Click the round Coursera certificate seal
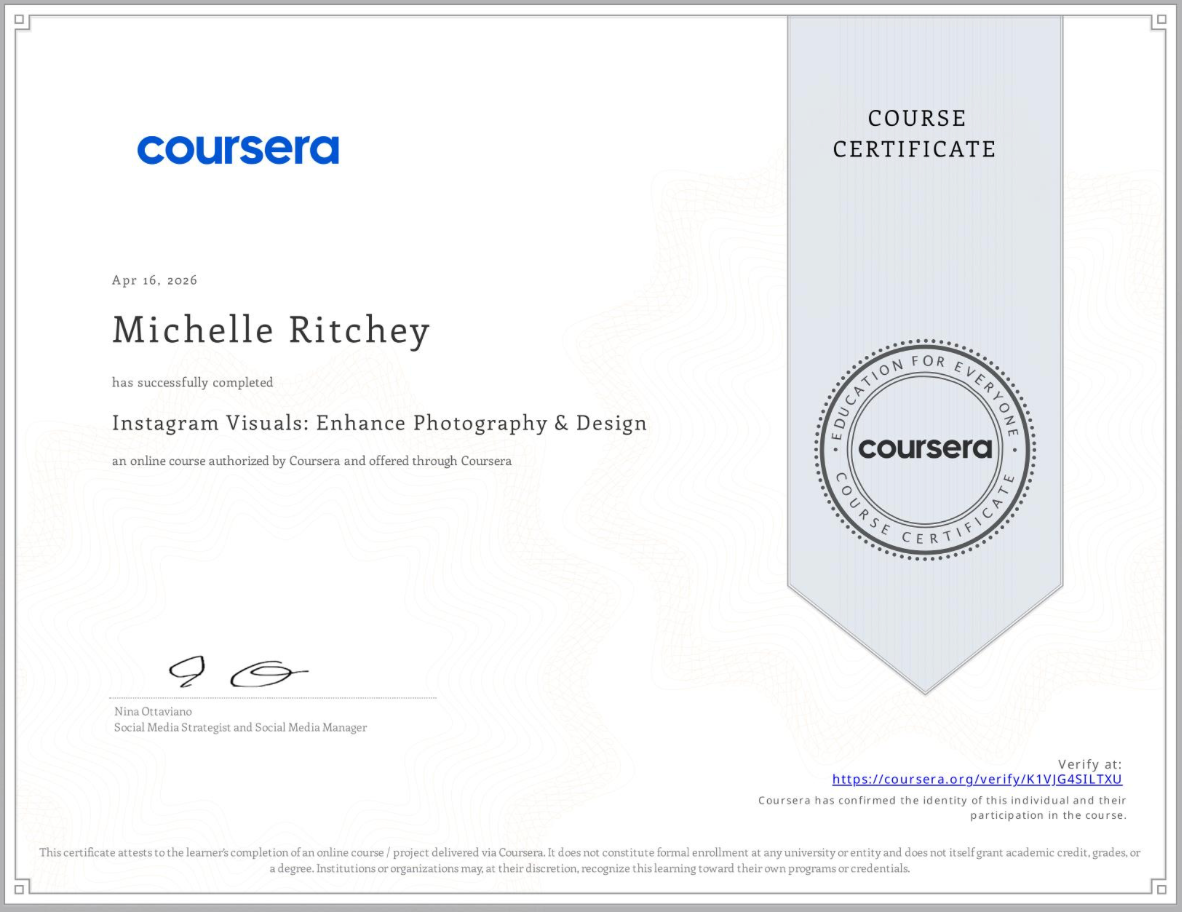 coord(925,449)
